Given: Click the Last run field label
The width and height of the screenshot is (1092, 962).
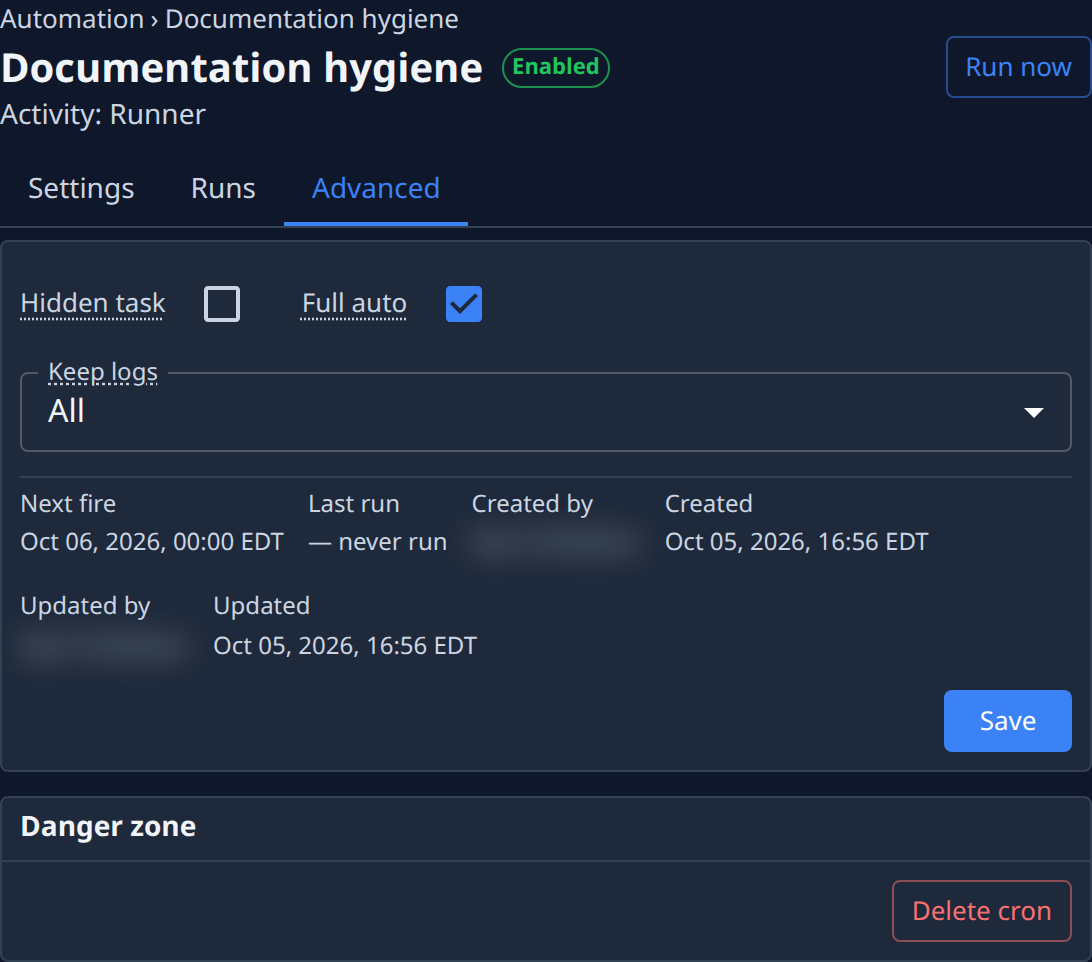Looking at the screenshot, I should click(354, 504).
